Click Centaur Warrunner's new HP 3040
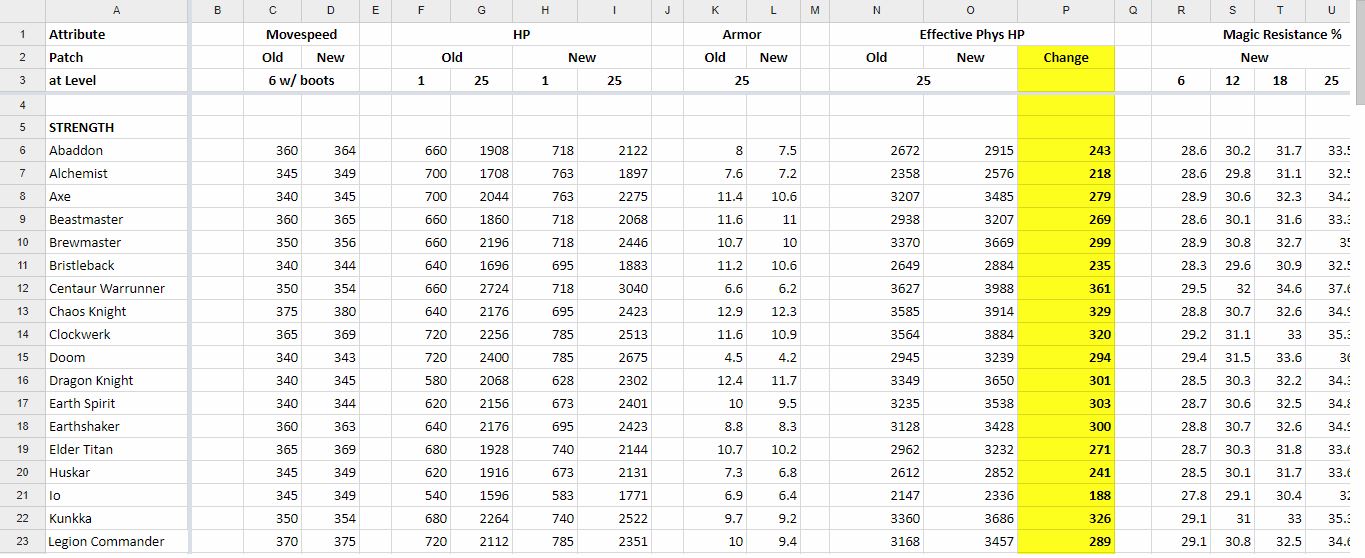The image size is (1365, 558). (614, 289)
